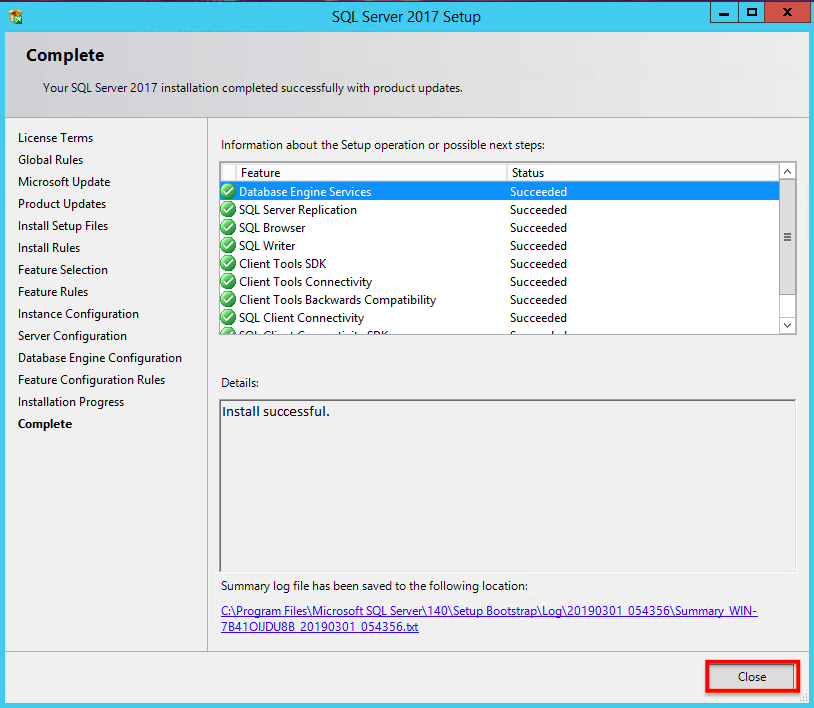Click green check icon beside SQL Writer
Viewport: 814px width, 708px height.
coord(228,245)
